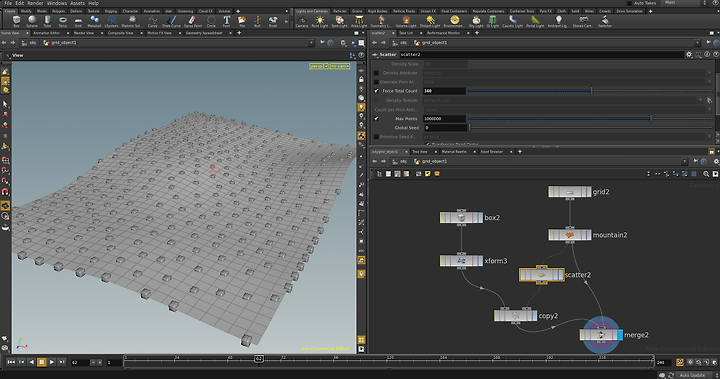Select the Grid shelf tool
This screenshot has width=720, height=379.
[x=79, y=21]
